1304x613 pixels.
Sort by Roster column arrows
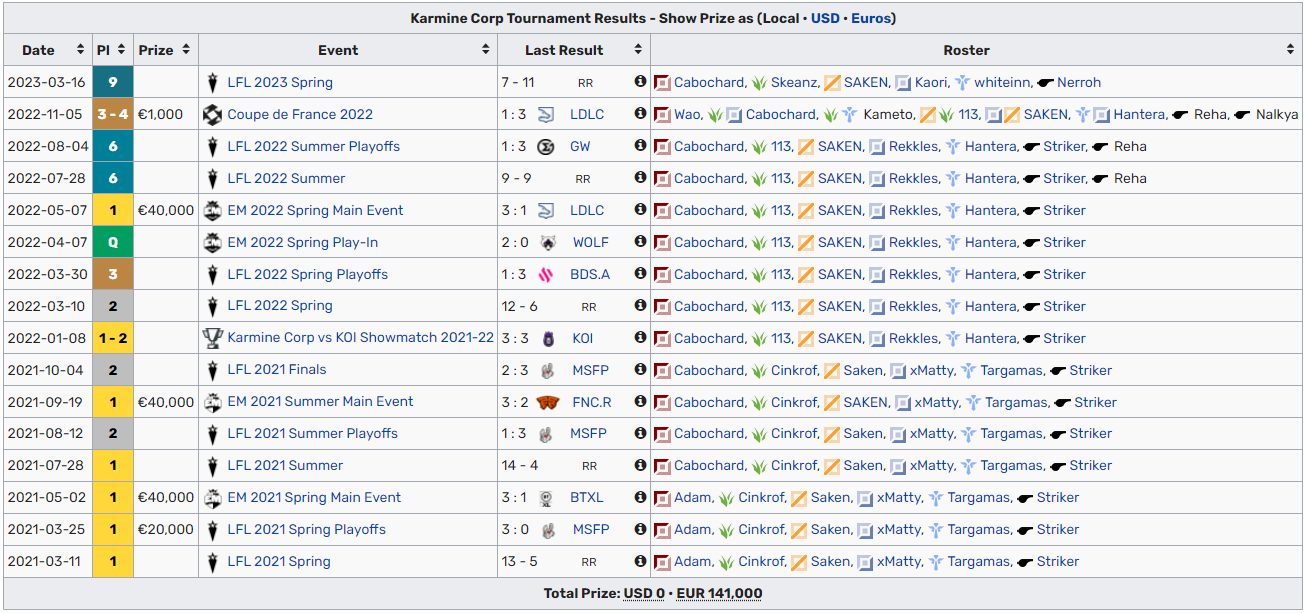pos(1291,50)
